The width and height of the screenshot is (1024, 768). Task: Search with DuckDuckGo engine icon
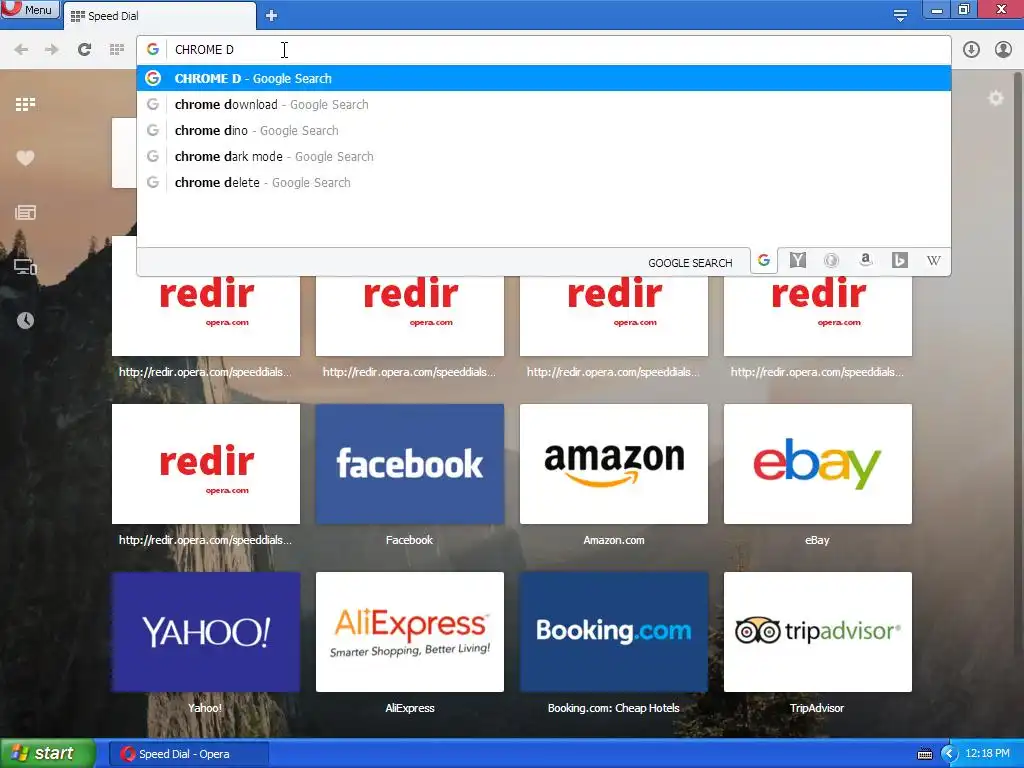click(831, 261)
